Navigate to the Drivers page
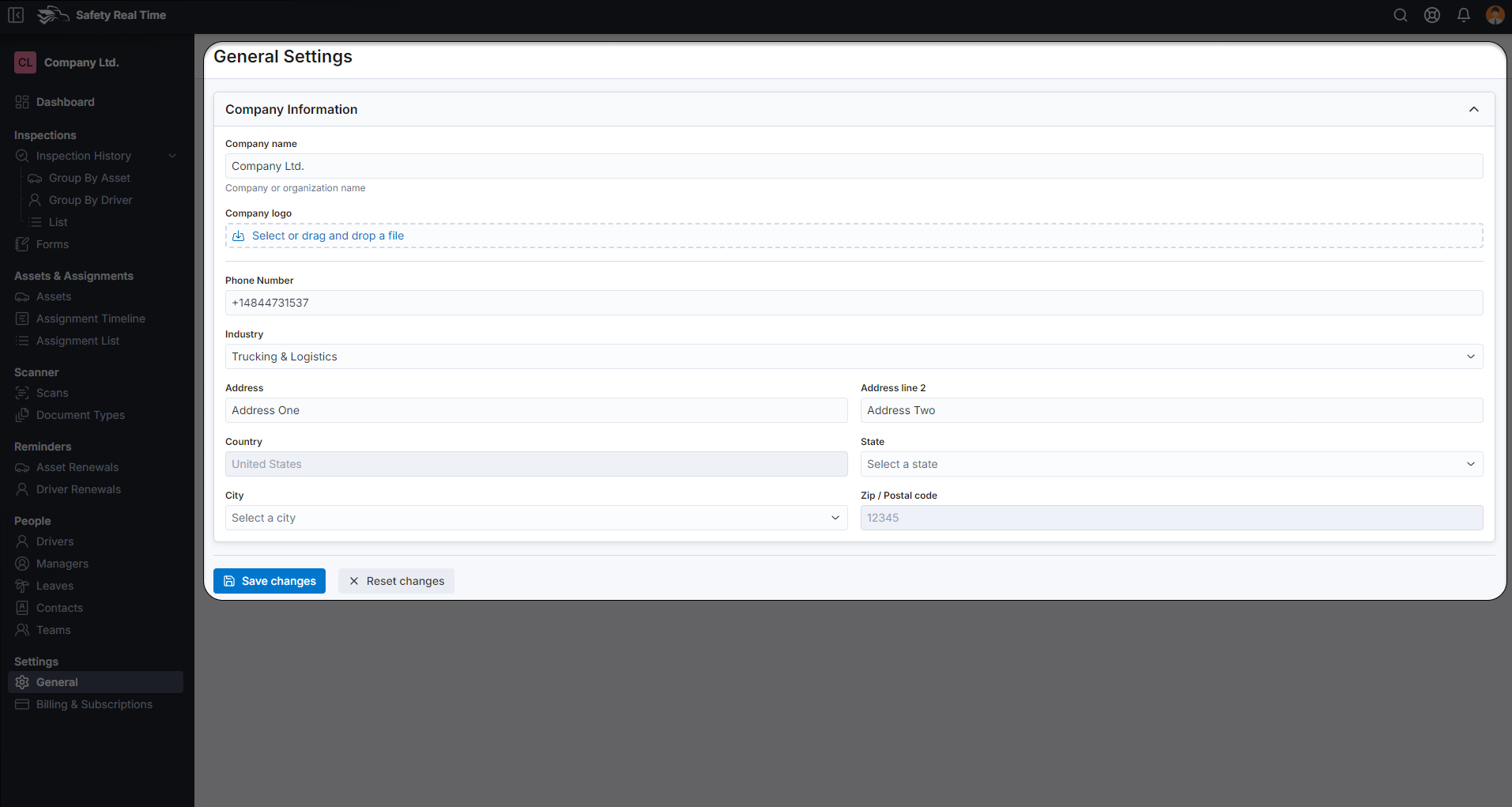Screen dimensions: 1512x807 click(55, 541)
